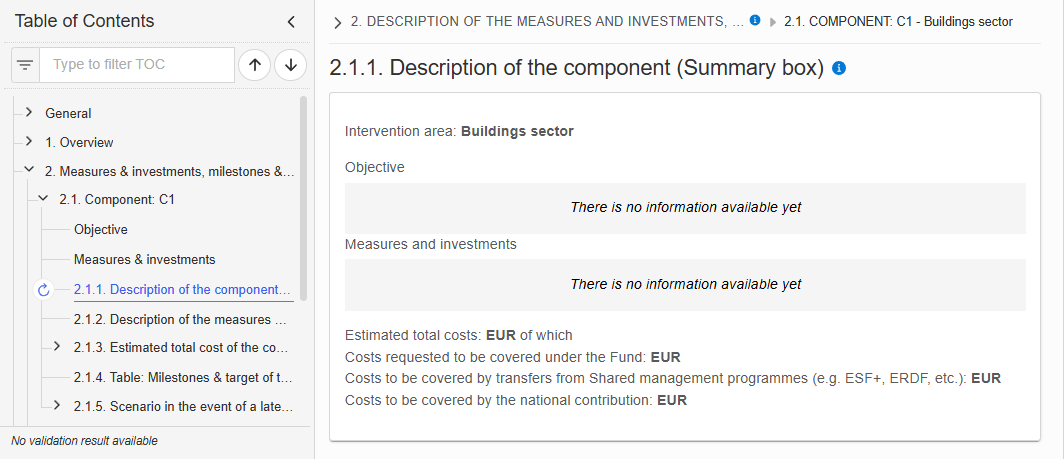Open Measures & investments tree item
The image size is (1064, 459).
coord(145,259)
